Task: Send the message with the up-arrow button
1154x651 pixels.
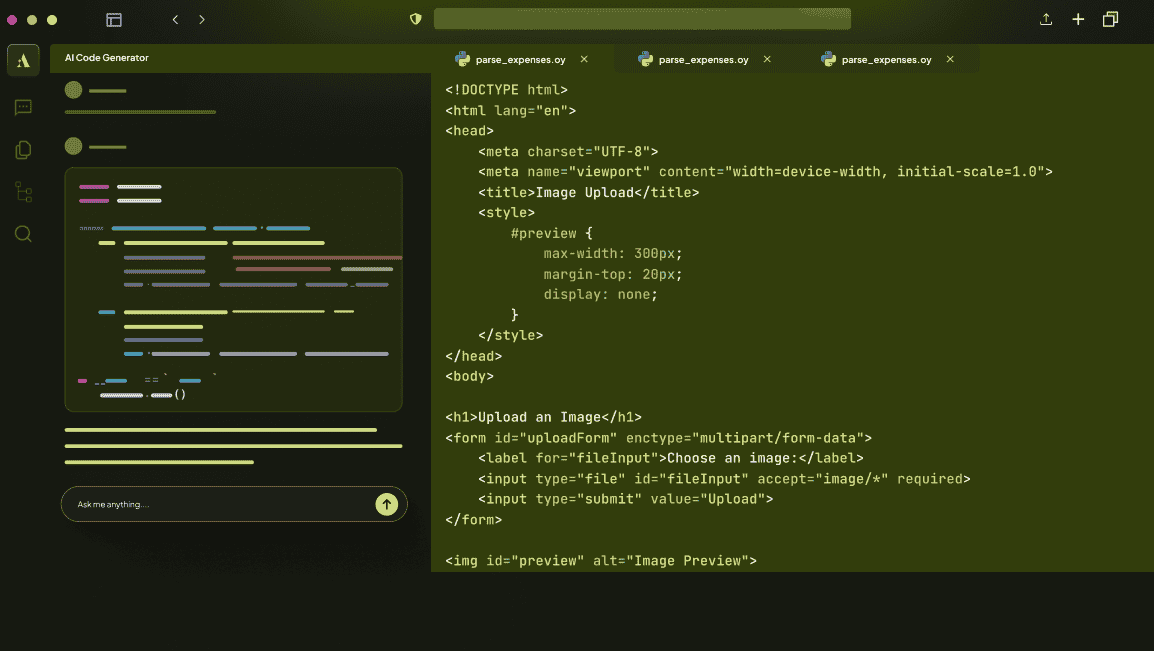Action: 386,504
